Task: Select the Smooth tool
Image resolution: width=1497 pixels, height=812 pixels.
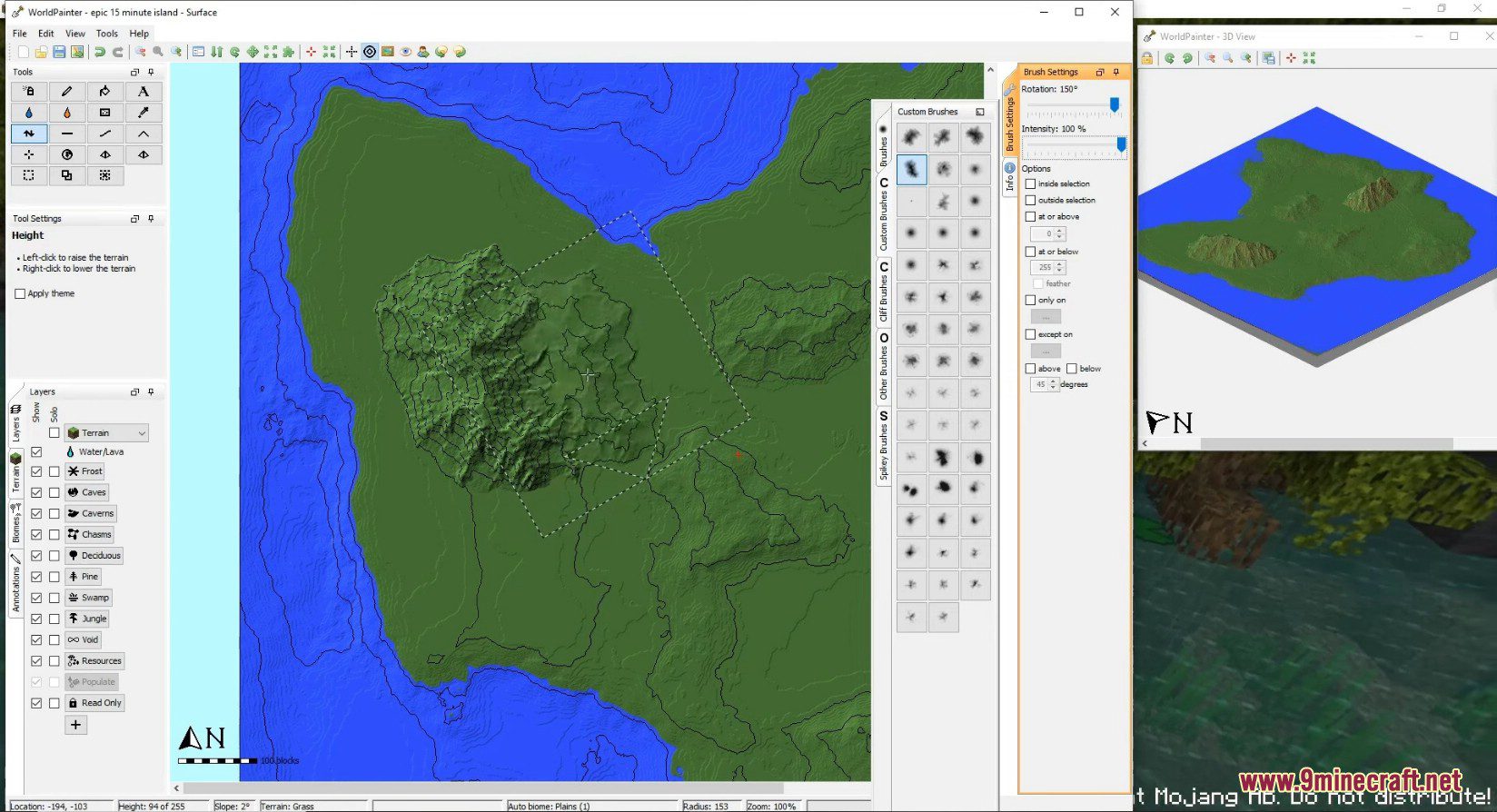Action: pyautogui.click(x=105, y=134)
